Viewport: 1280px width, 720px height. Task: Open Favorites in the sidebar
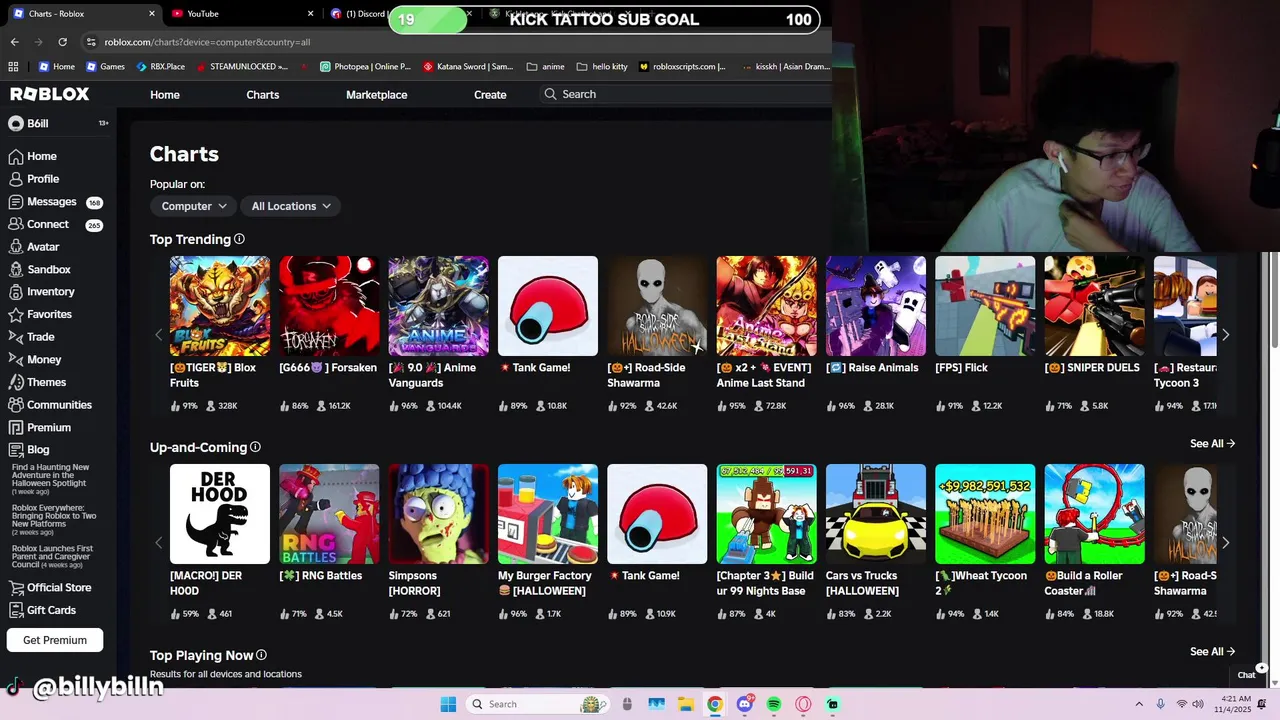click(40, 314)
